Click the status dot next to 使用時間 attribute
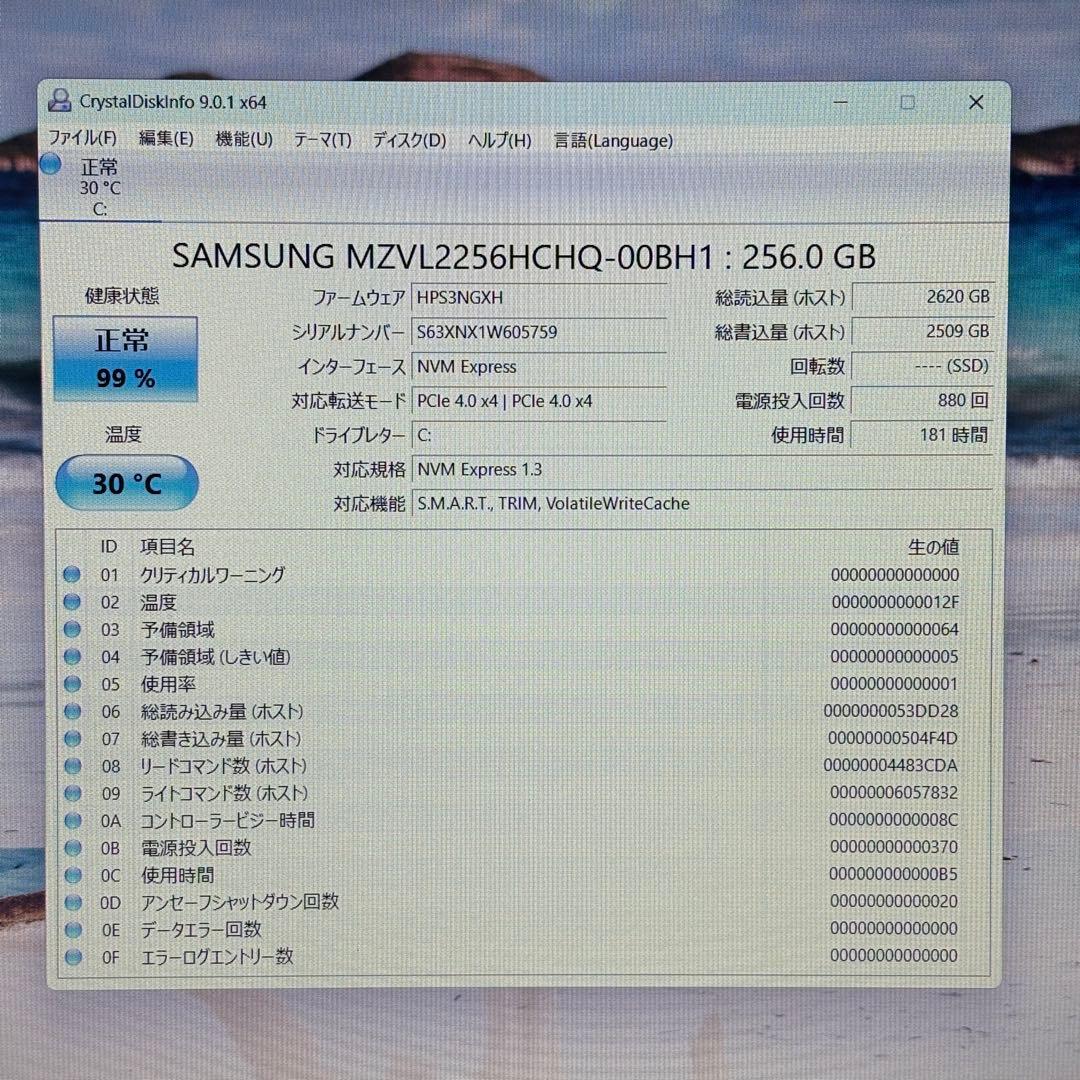1080x1080 pixels. pyautogui.click(x=72, y=874)
